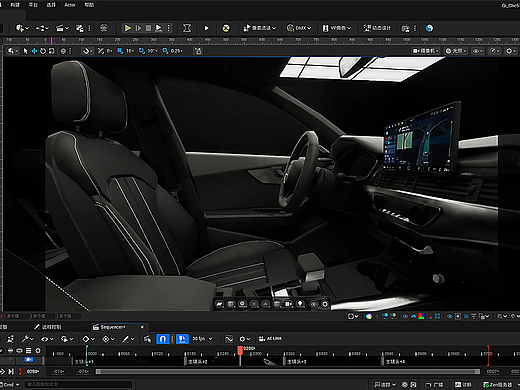Toggle the Sequencer snapping magnet button
The image size is (520, 390).
[162, 339]
